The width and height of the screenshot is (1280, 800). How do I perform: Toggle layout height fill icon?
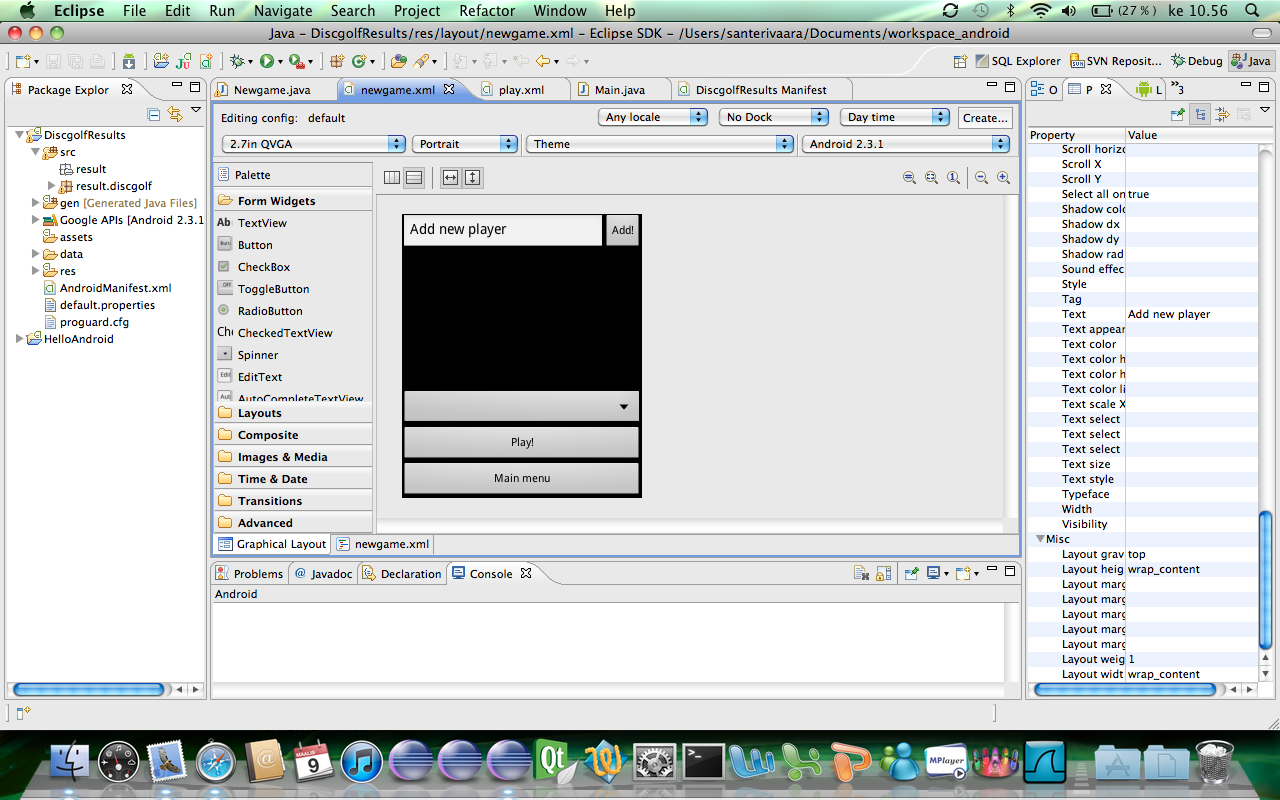(473, 178)
